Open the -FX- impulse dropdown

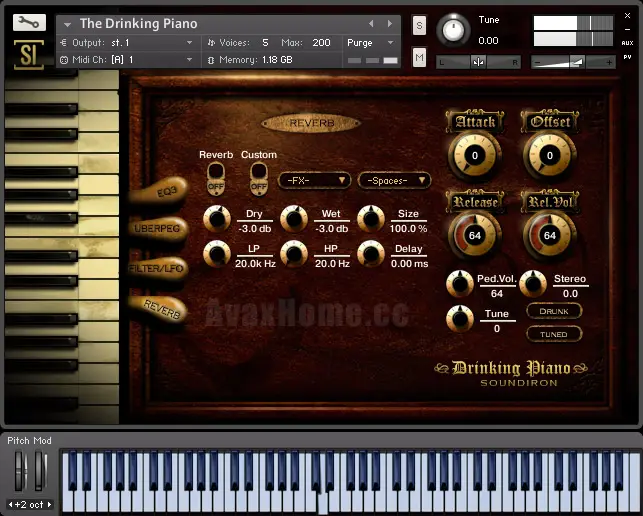click(x=315, y=180)
